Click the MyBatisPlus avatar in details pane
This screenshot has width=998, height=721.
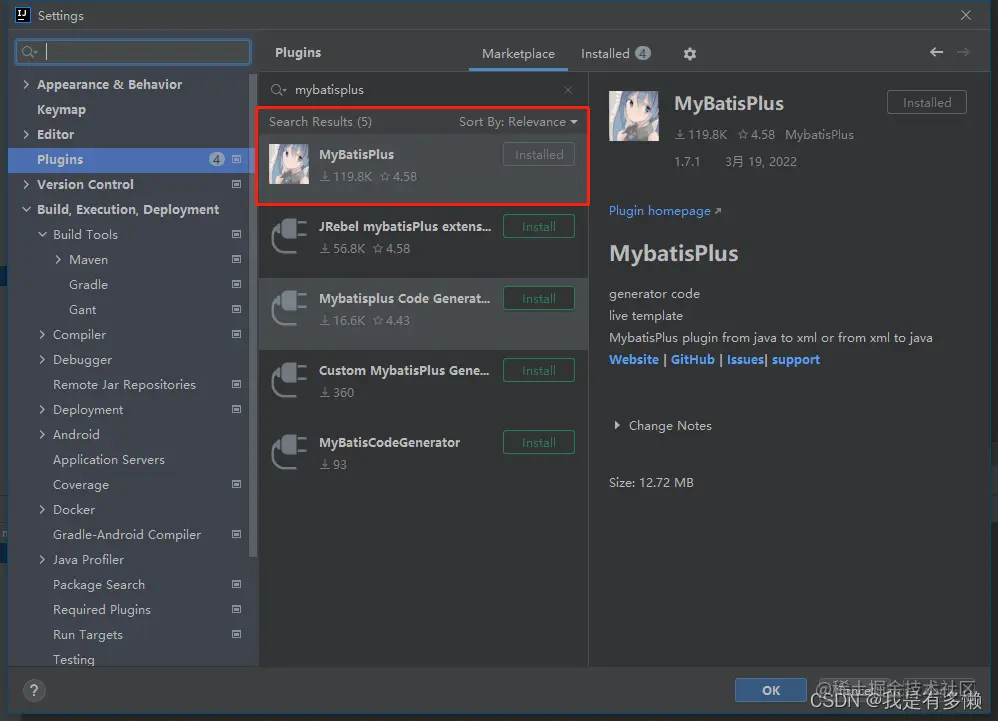click(634, 116)
